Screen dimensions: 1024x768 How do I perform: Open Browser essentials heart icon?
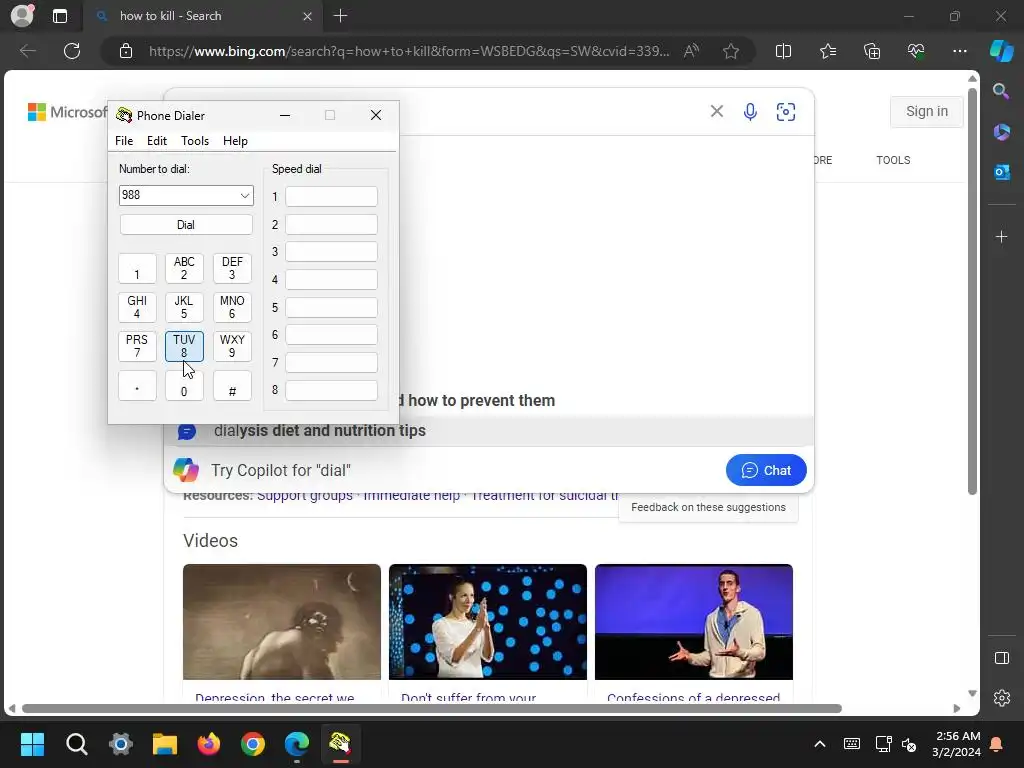point(916,51)
